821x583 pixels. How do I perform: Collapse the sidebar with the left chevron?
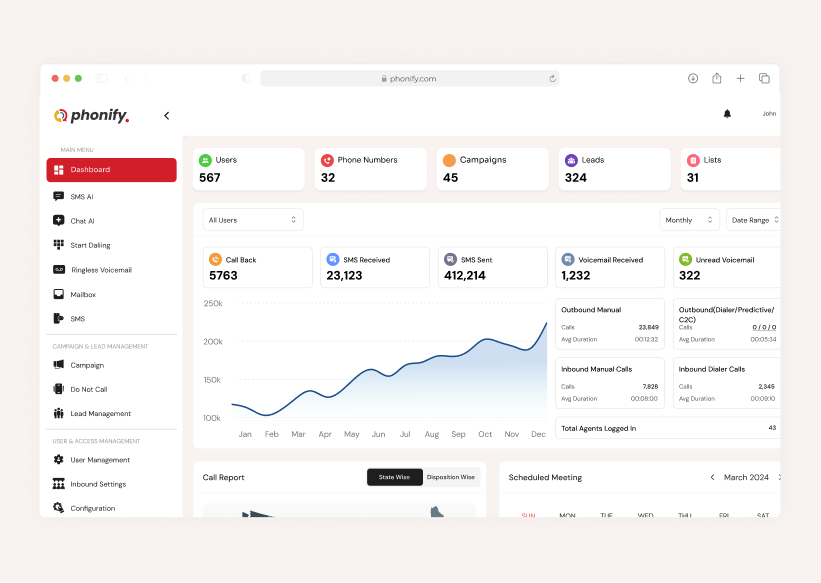pyautogui.click(x=167, y=116)
